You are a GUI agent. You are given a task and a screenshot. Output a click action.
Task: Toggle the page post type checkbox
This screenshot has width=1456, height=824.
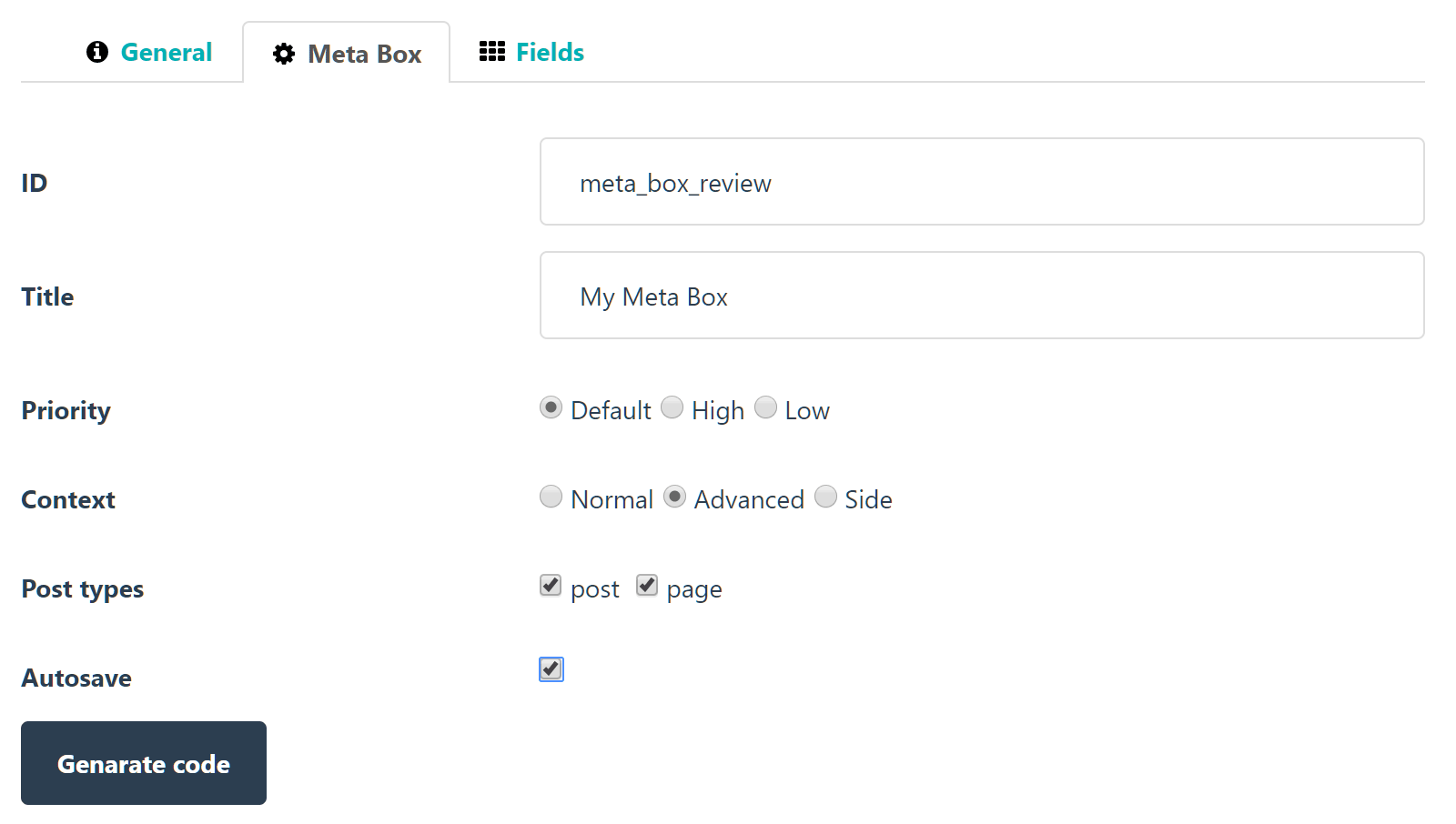tap(646, 585)
